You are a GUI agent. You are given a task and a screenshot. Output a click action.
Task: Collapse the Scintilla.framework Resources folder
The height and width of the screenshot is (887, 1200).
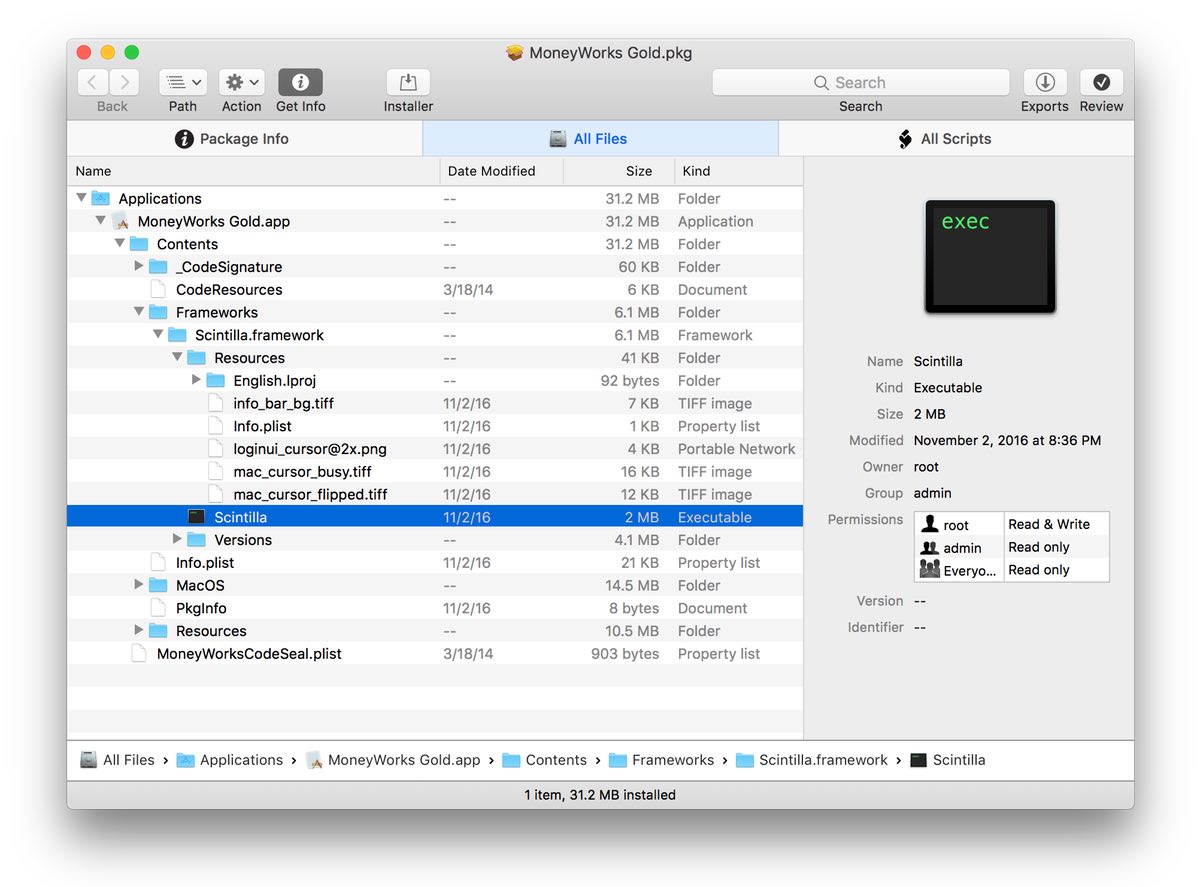point(177,358)
